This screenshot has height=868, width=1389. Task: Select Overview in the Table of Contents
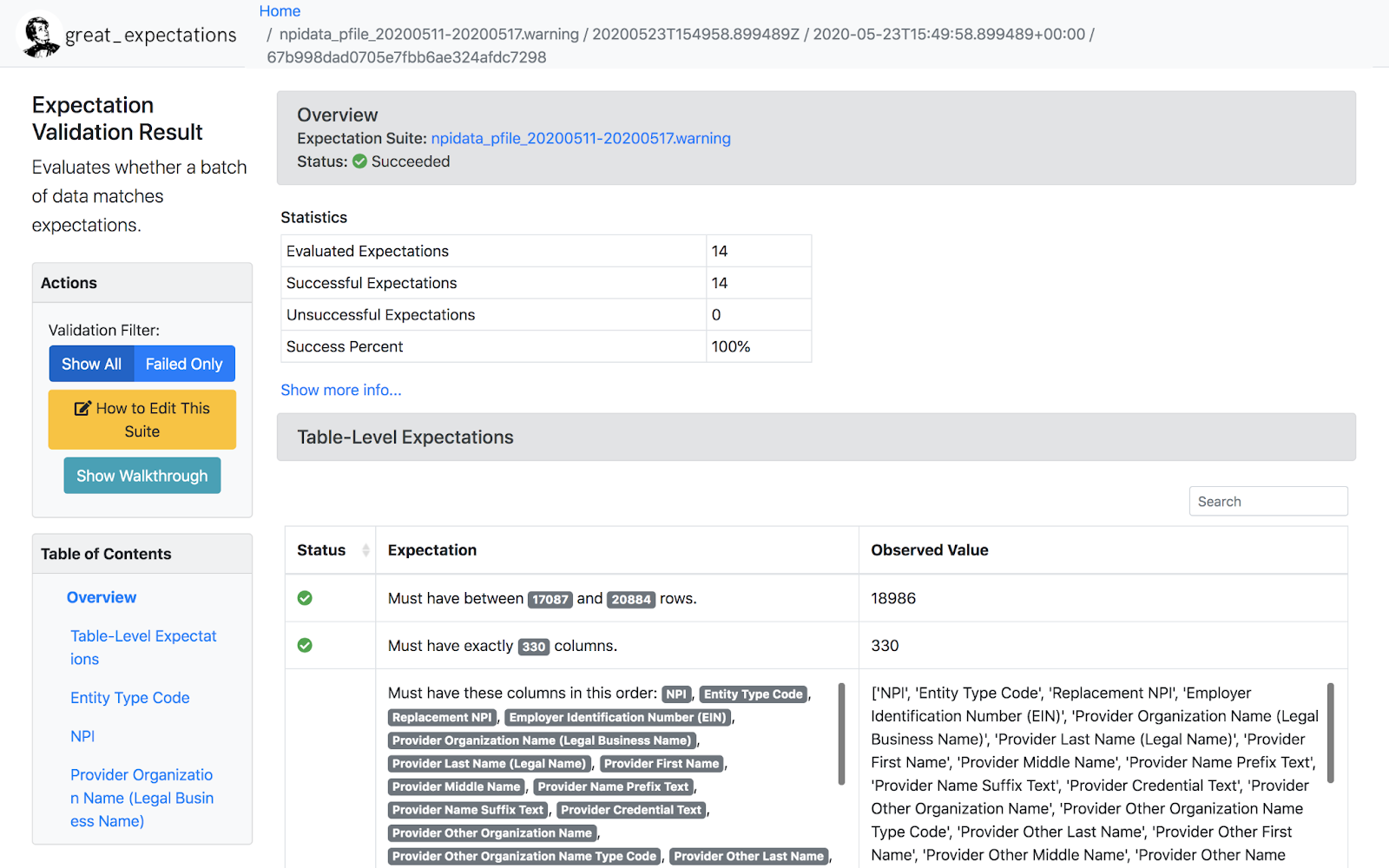(x=101, y=596)
